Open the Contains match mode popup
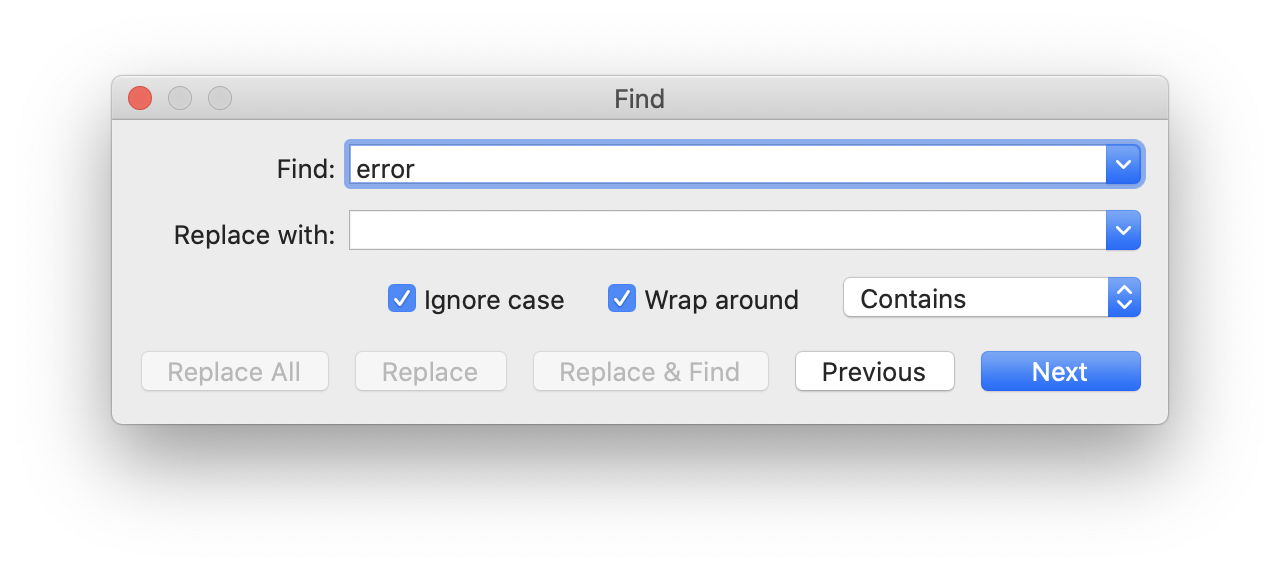This screenshot has height=572, width=1280. 975,298
